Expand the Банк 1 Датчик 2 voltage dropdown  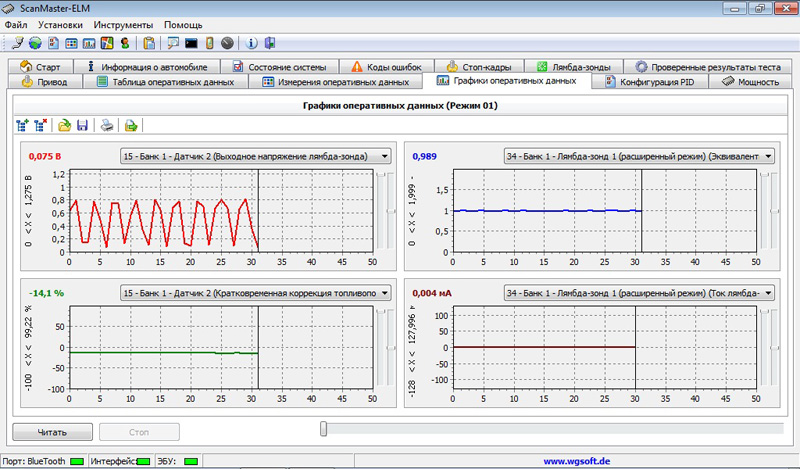385,156
